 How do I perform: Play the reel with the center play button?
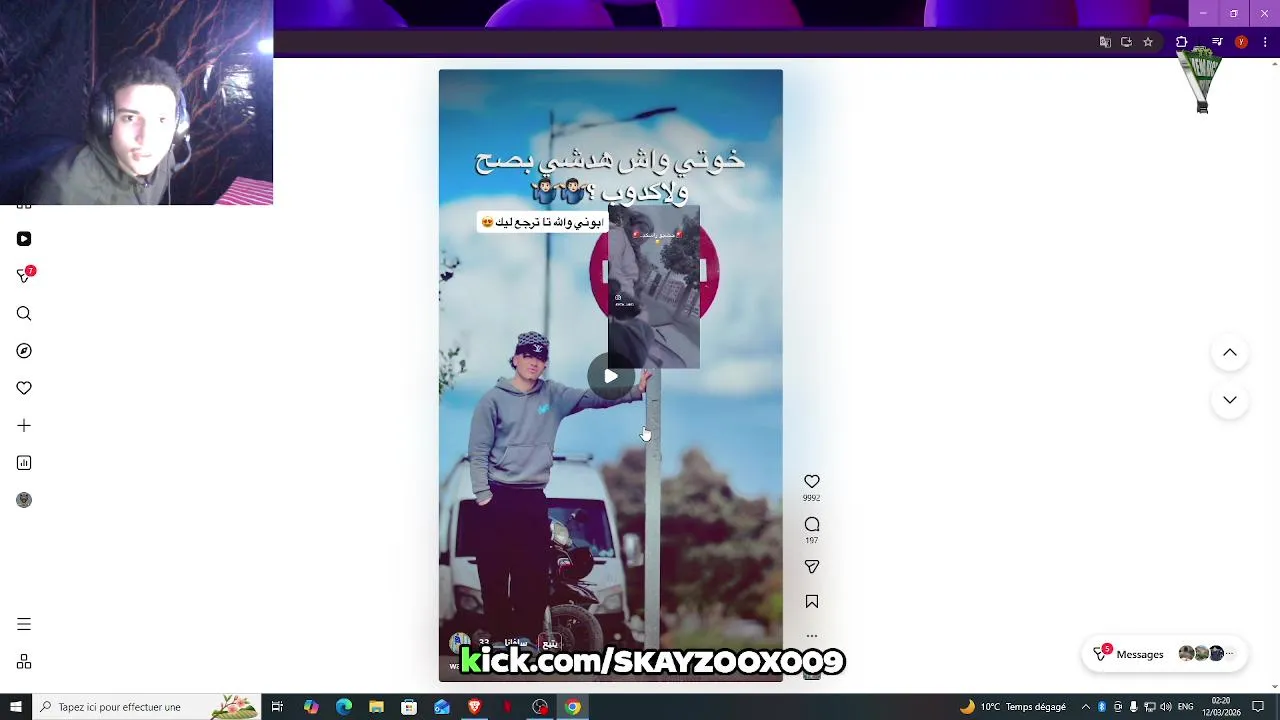pos(610,377)
